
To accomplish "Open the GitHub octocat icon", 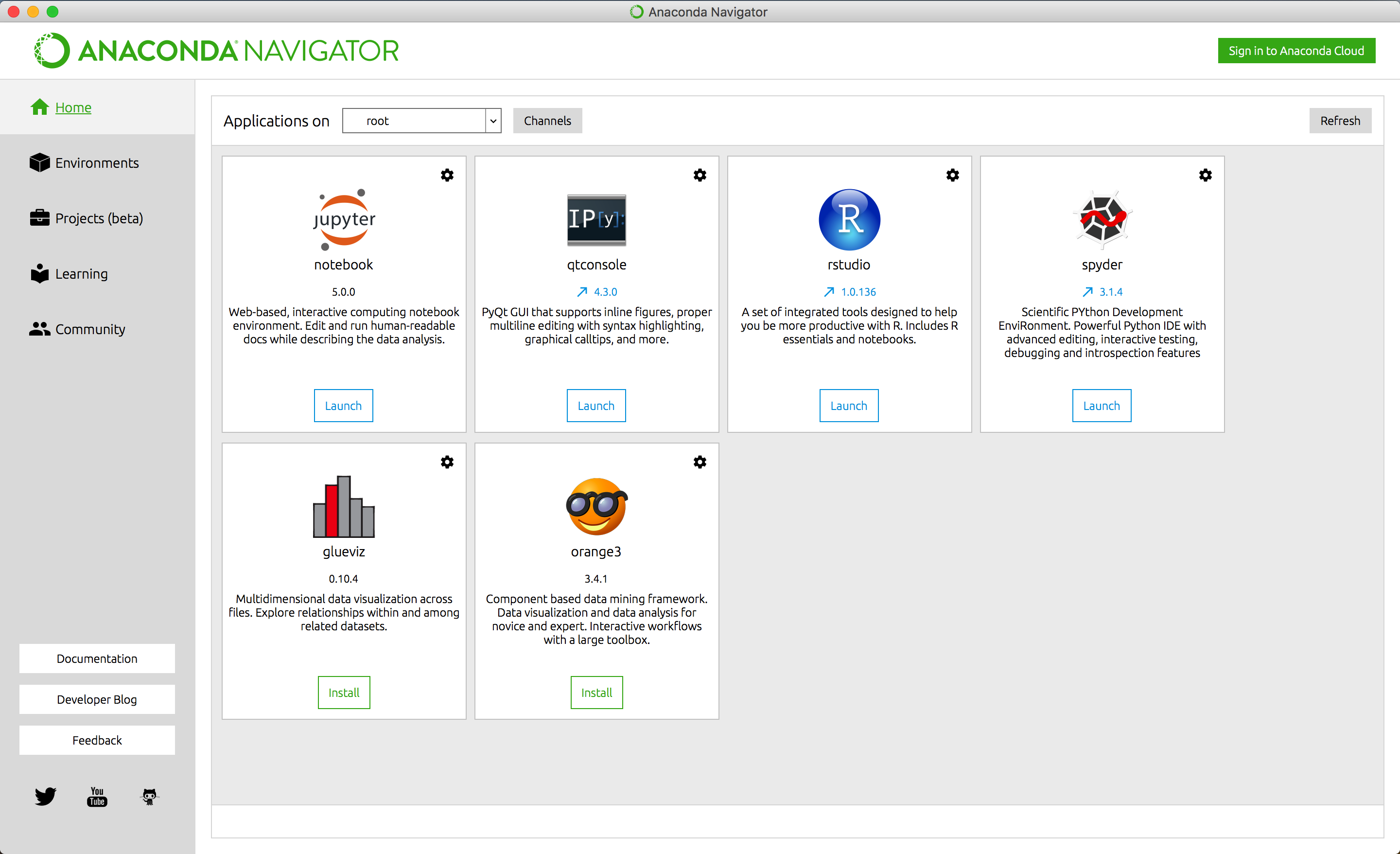I will pos(149,797).
